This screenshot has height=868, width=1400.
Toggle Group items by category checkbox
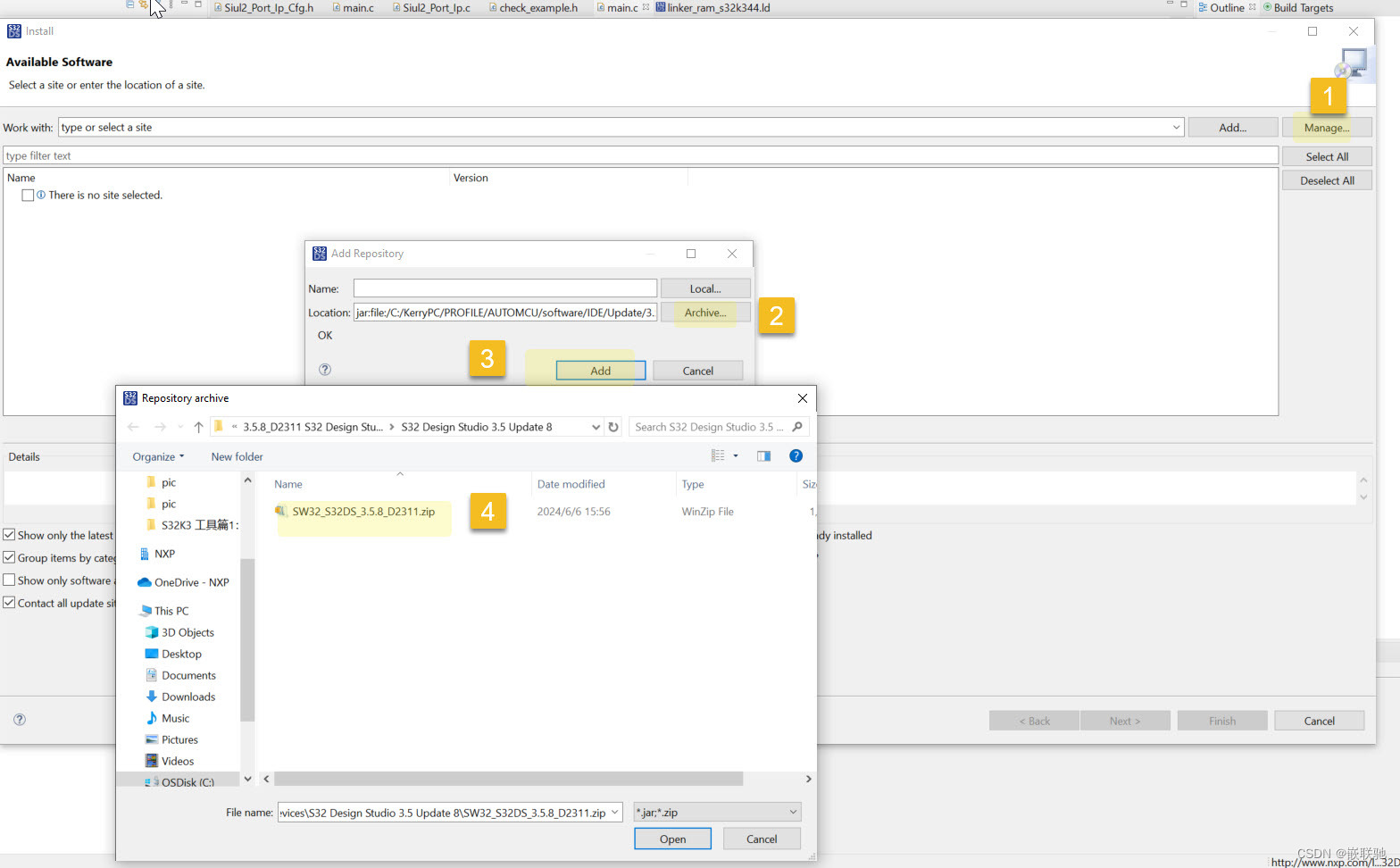9,557
